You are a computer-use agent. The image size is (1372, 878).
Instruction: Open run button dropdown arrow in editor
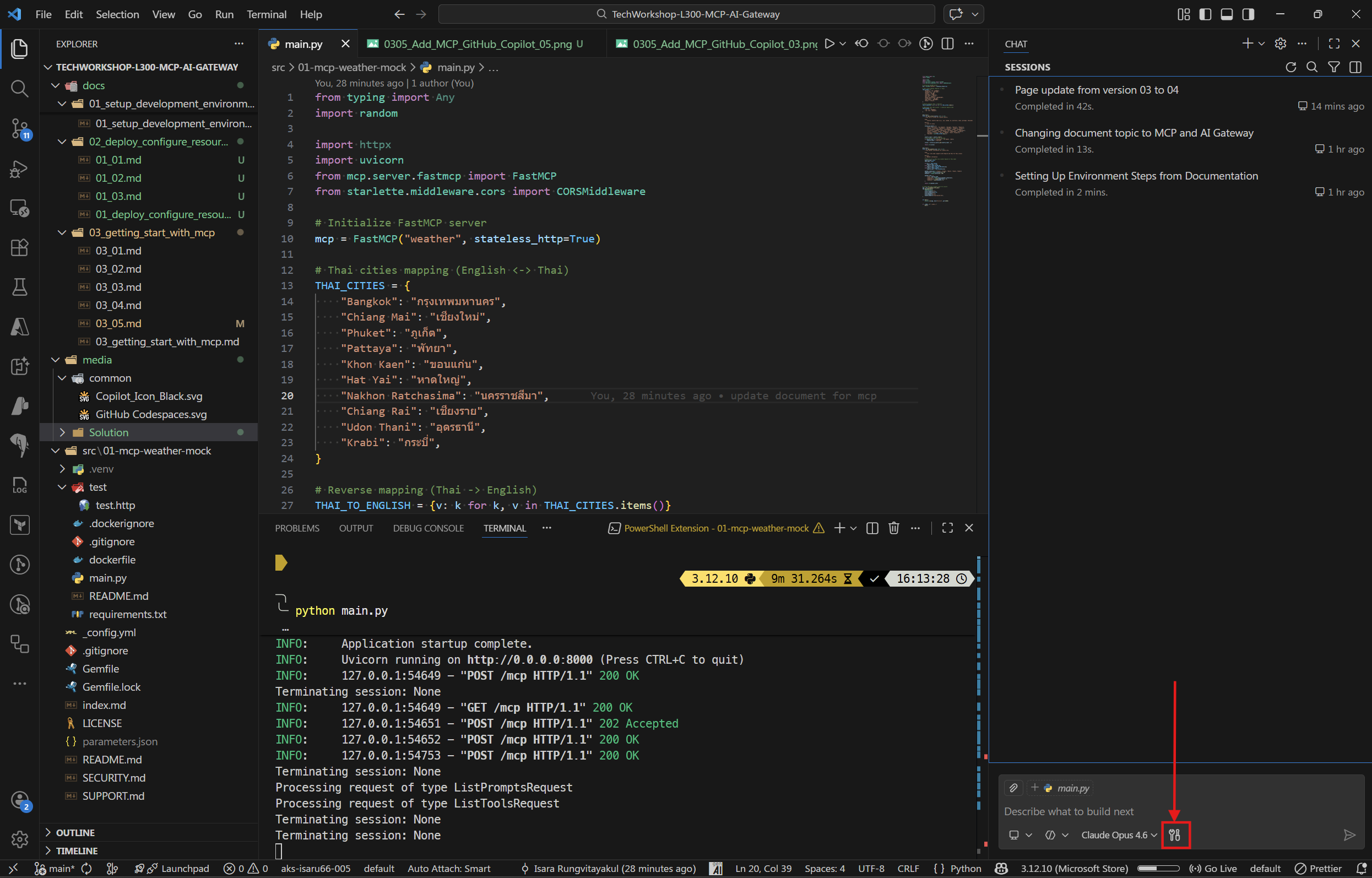tap(843, 44)
